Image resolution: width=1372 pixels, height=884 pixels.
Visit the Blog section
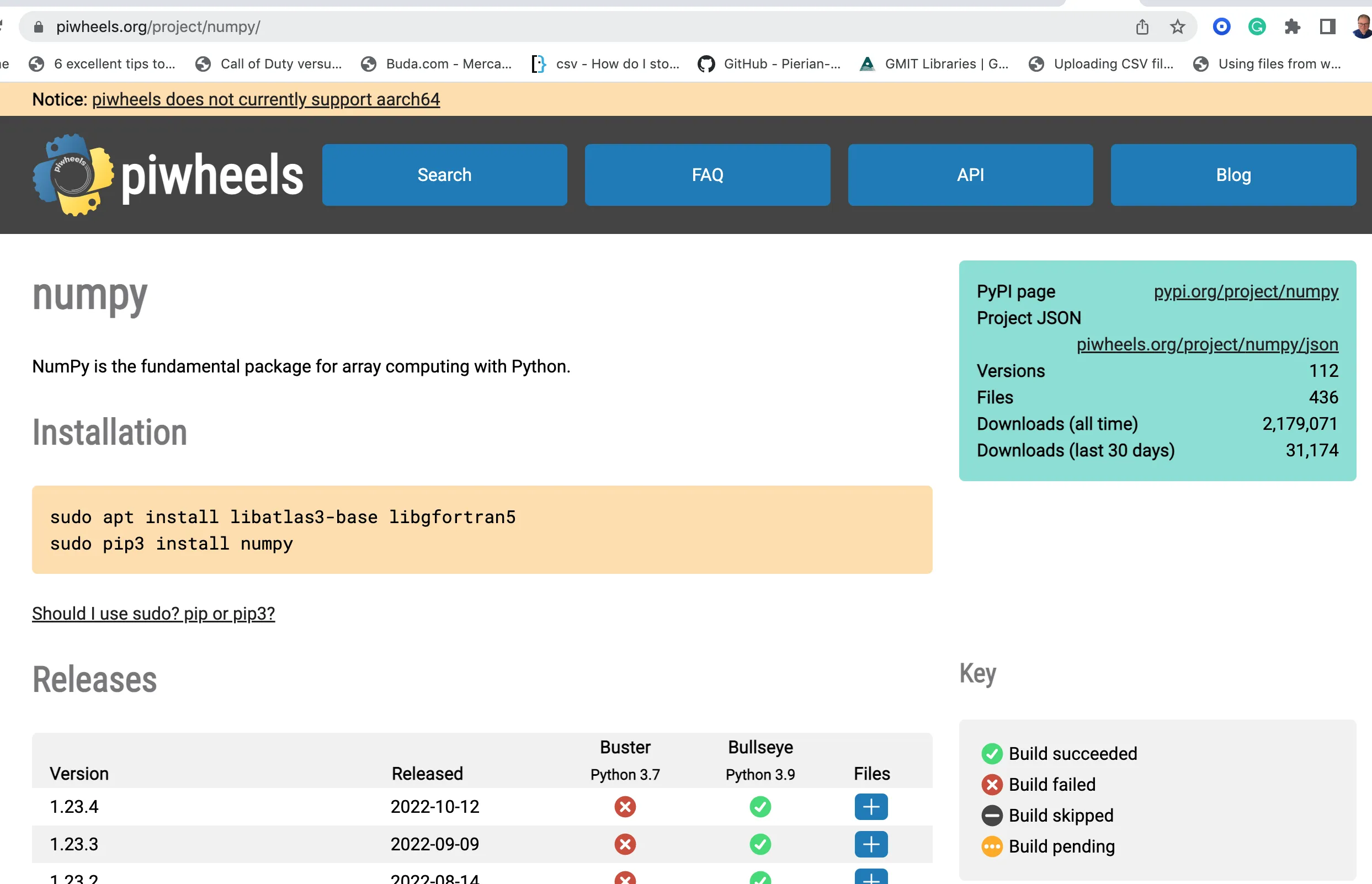pos(1233,175)
